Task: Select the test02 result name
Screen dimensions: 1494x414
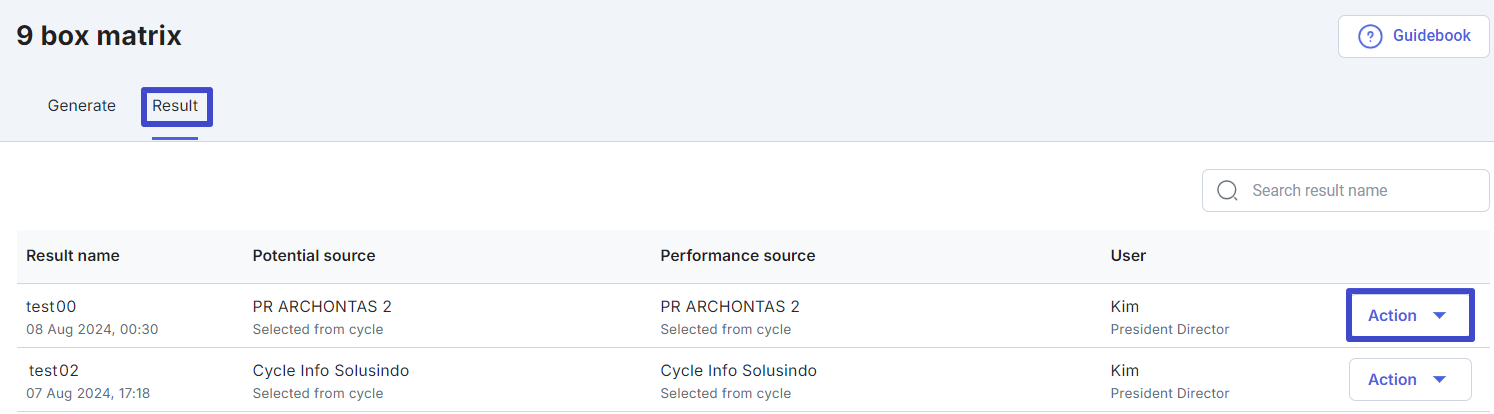Action: pos(52,371)
